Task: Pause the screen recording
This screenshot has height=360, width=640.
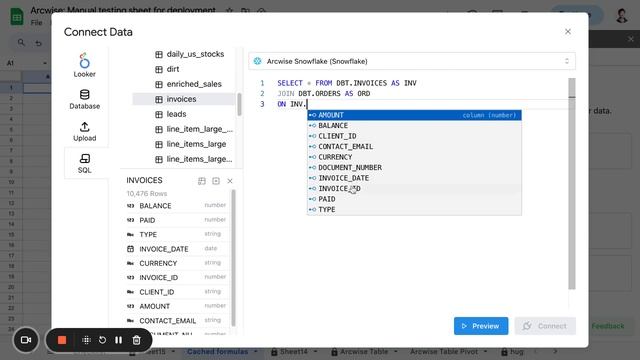Action: point(118,340)
